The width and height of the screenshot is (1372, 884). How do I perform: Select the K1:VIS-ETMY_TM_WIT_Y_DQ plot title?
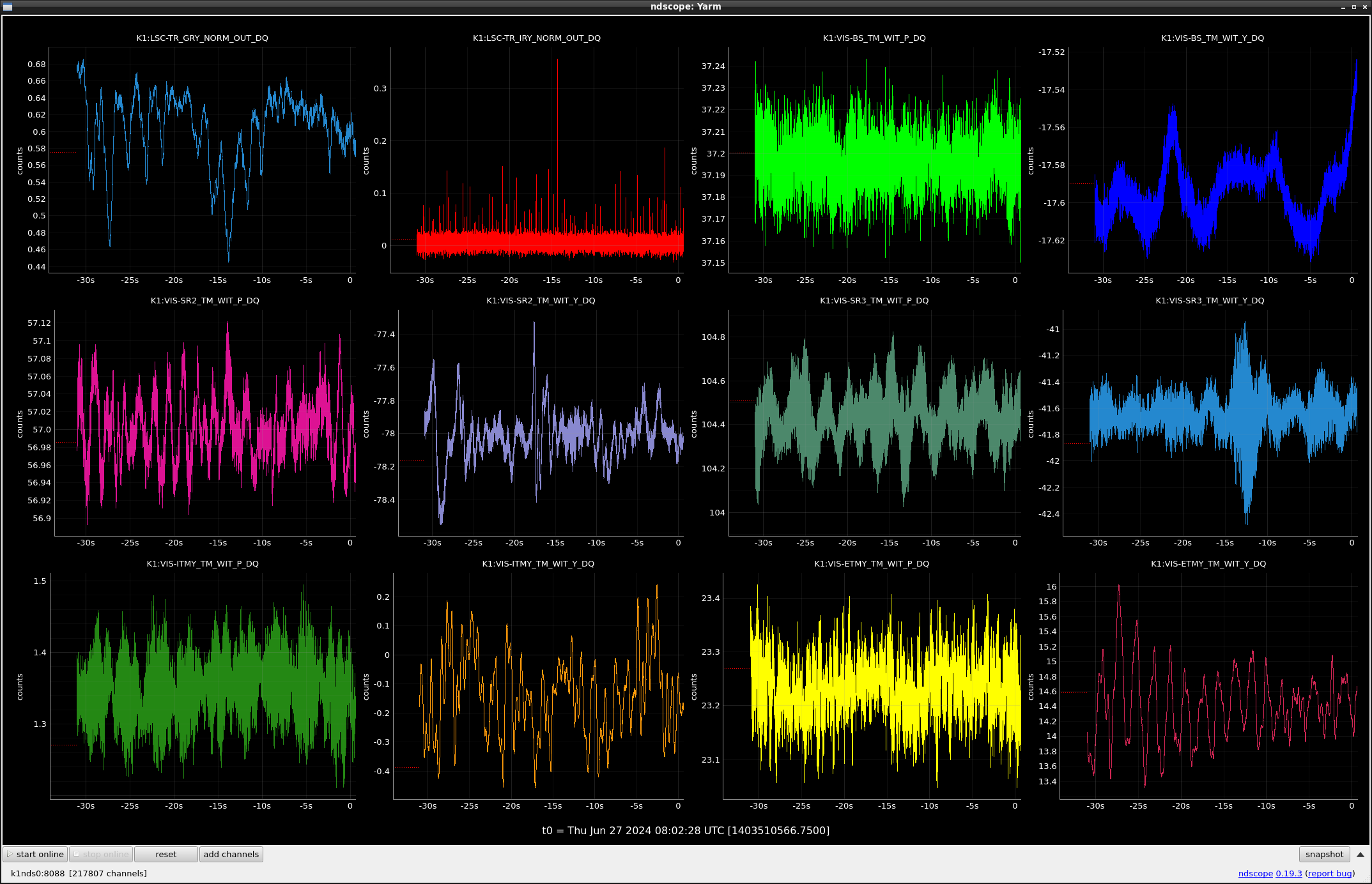(x=1208, y=563)
